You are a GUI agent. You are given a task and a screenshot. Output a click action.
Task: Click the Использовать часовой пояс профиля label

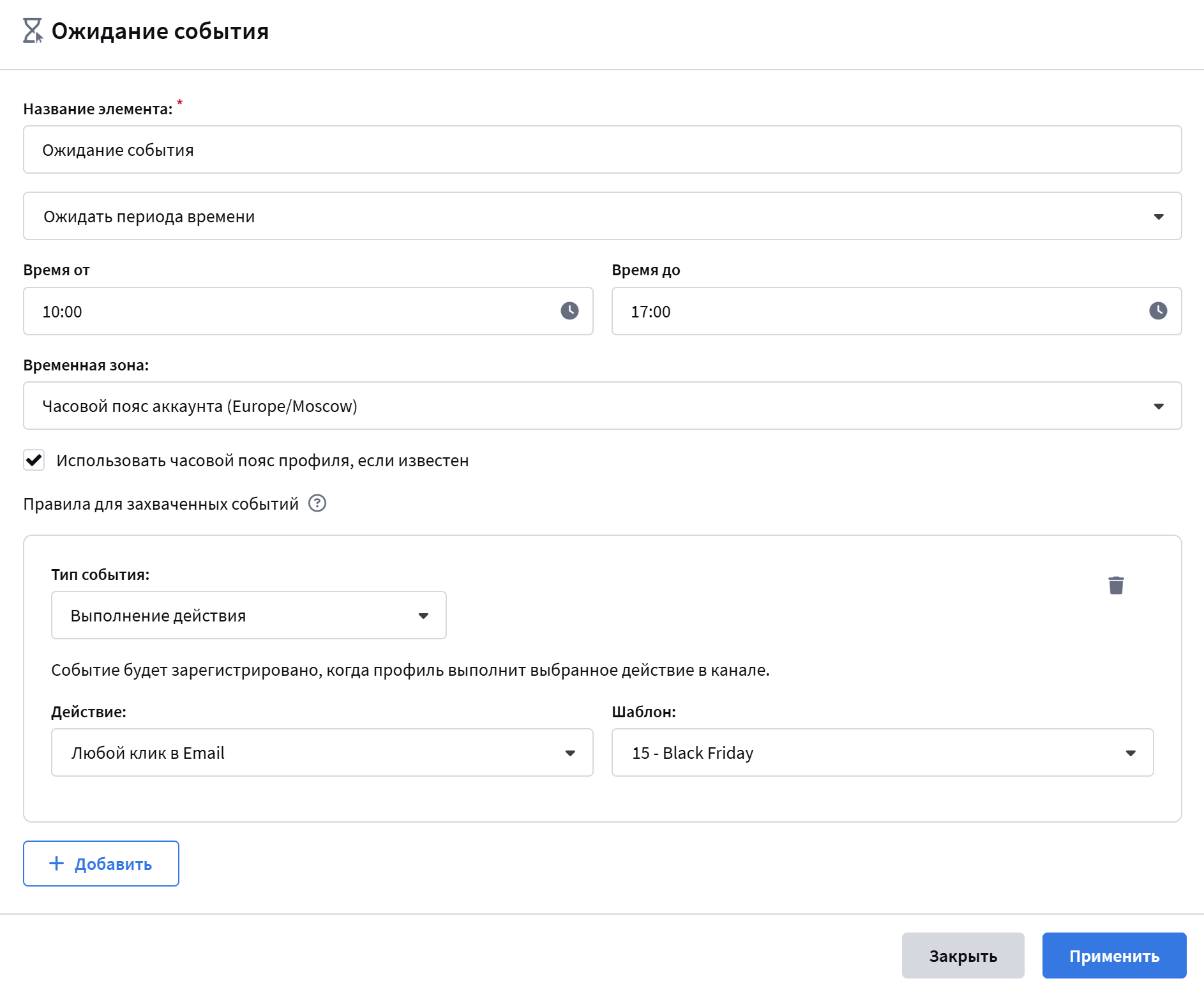[262, 461]
